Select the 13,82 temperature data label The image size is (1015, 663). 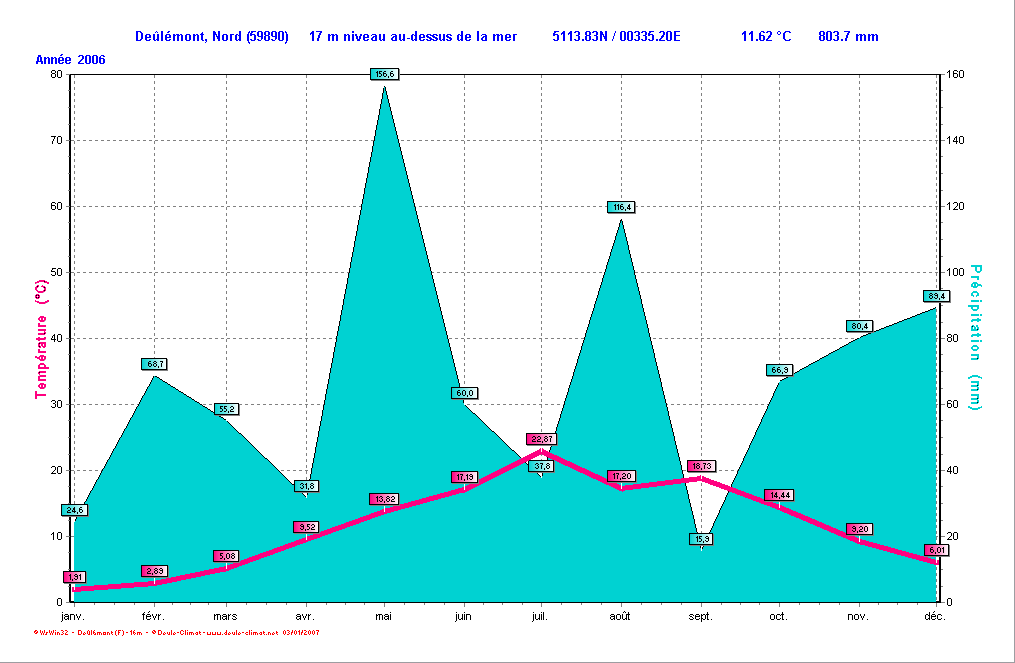(384, 499)
